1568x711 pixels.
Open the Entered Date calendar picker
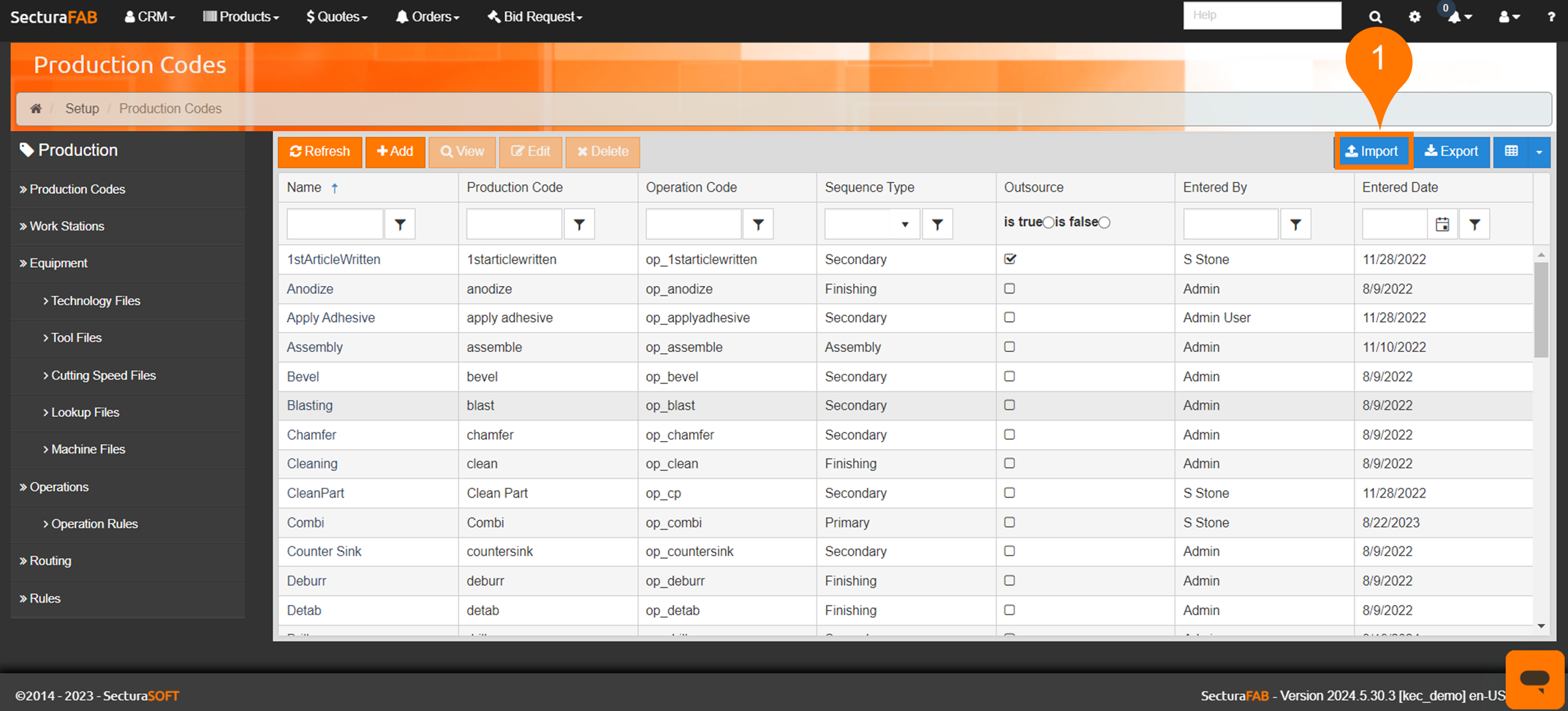coord(1442,225)
